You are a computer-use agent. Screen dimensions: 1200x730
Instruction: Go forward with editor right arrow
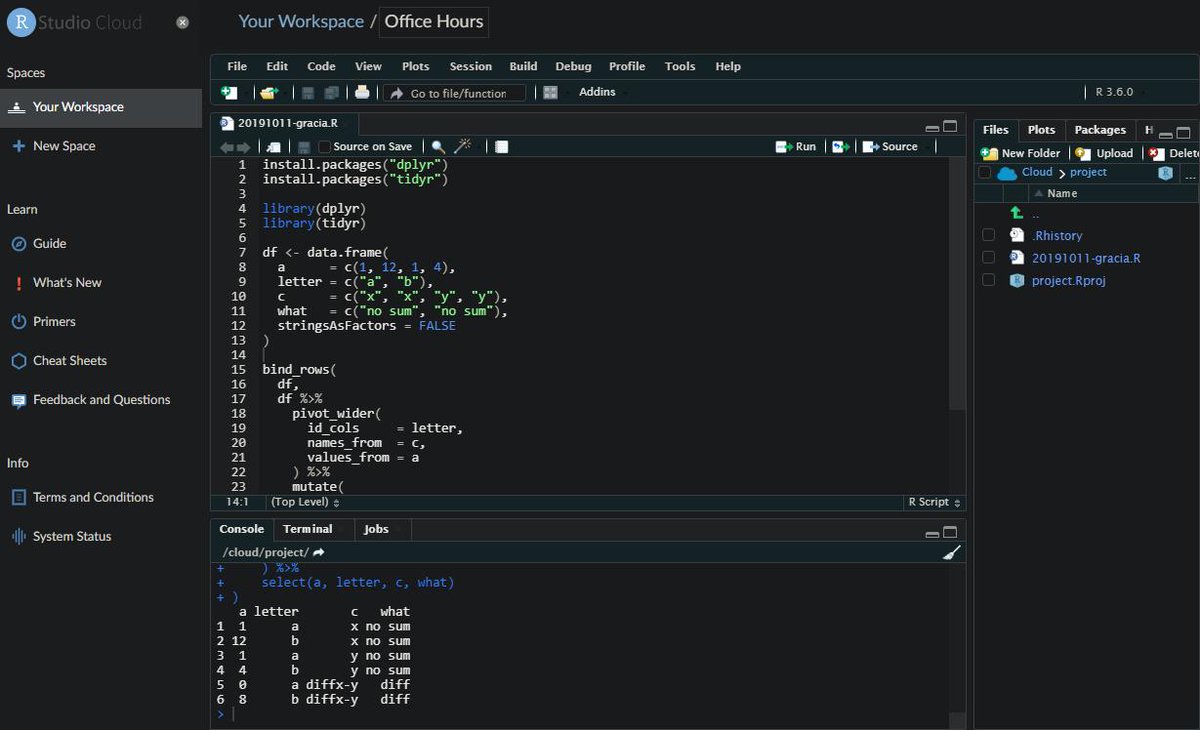244,147
